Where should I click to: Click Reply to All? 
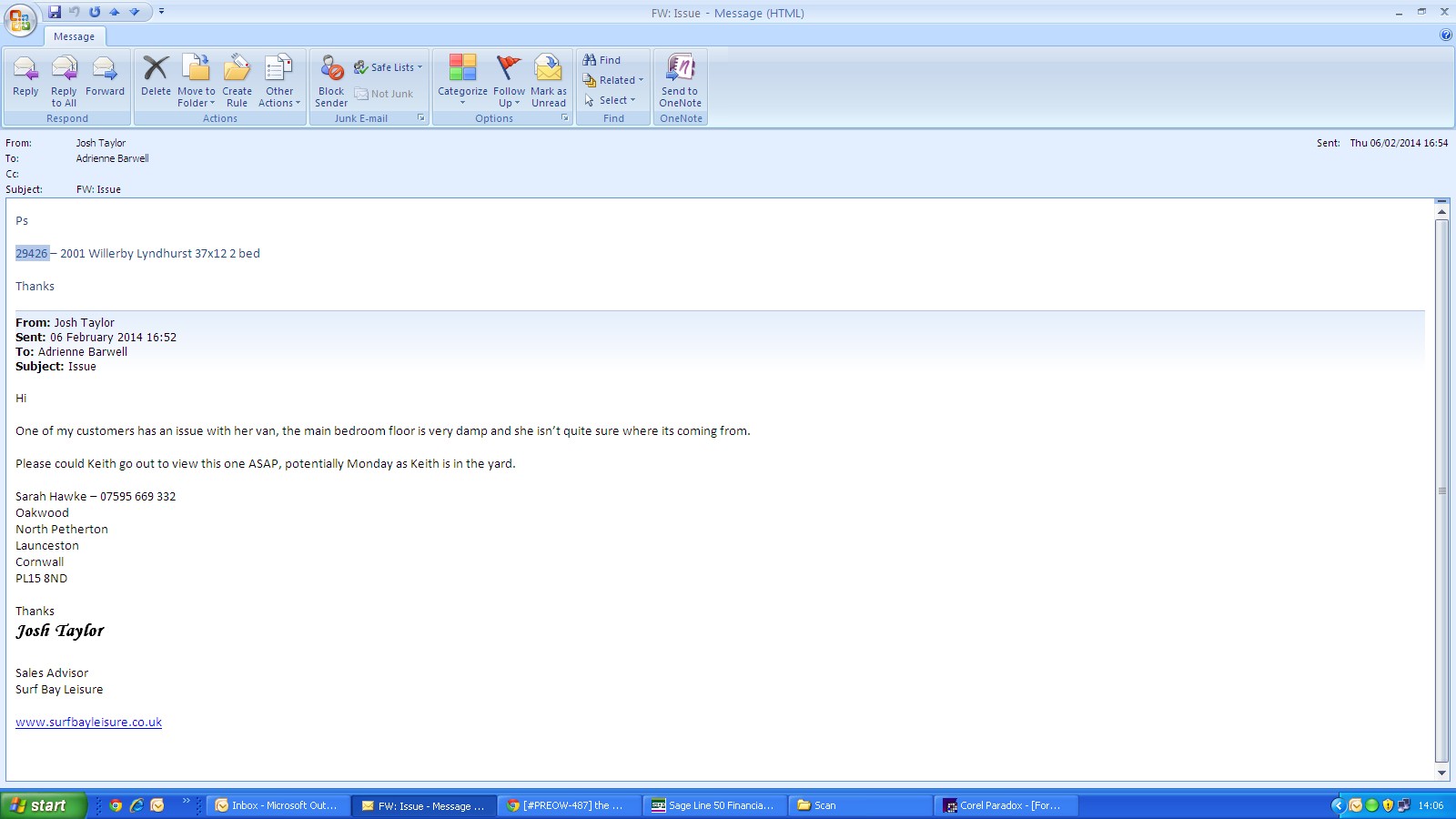[64, 80]
